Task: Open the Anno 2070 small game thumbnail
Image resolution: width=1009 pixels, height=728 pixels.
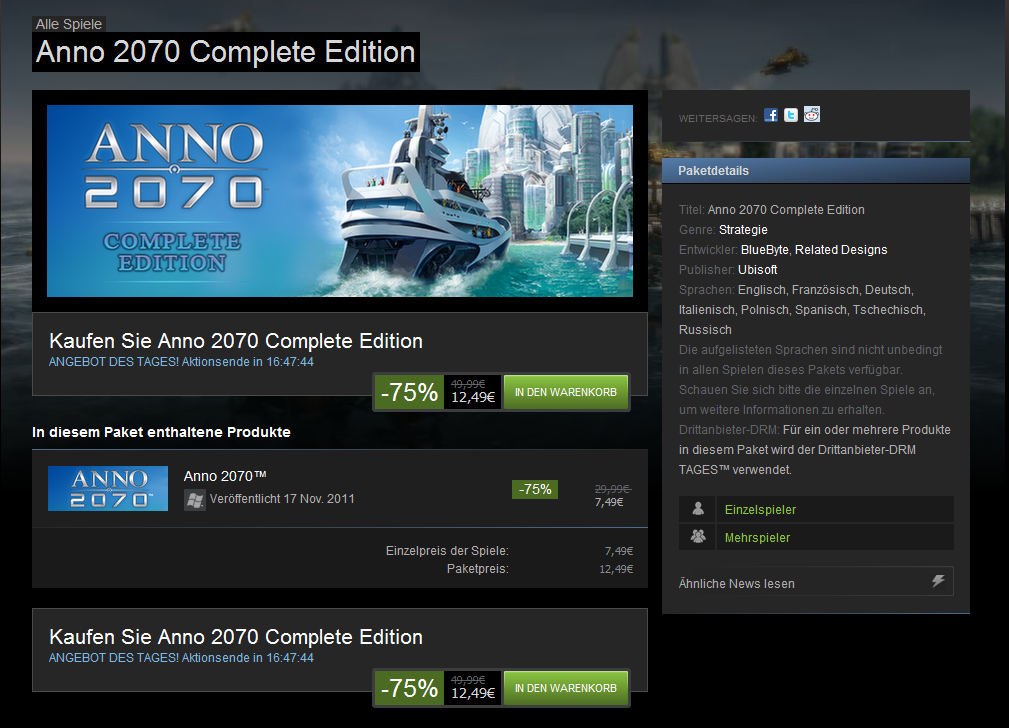Action: point(108,489)
